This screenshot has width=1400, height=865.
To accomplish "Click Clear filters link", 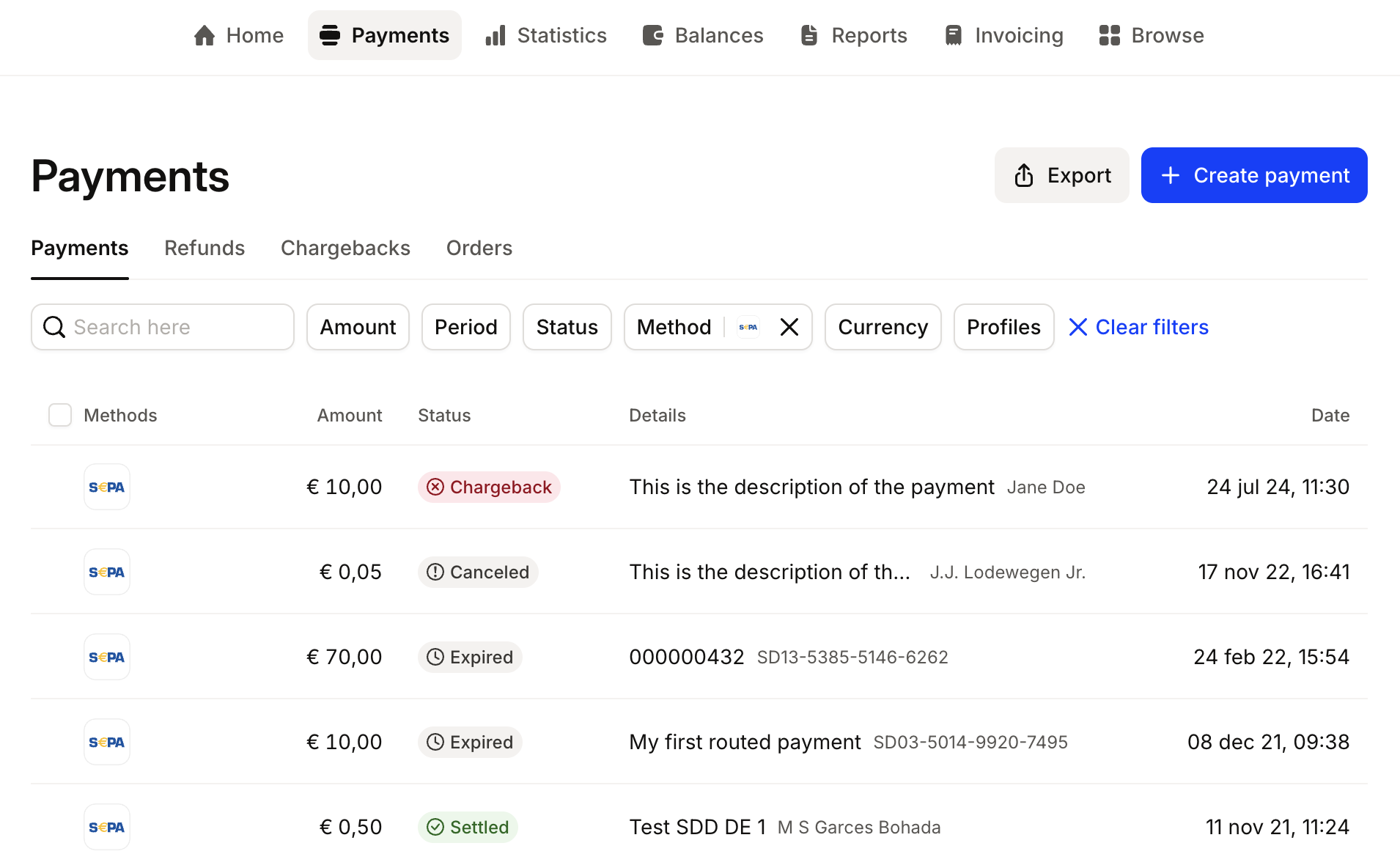I will click(x=1138, y=327).
